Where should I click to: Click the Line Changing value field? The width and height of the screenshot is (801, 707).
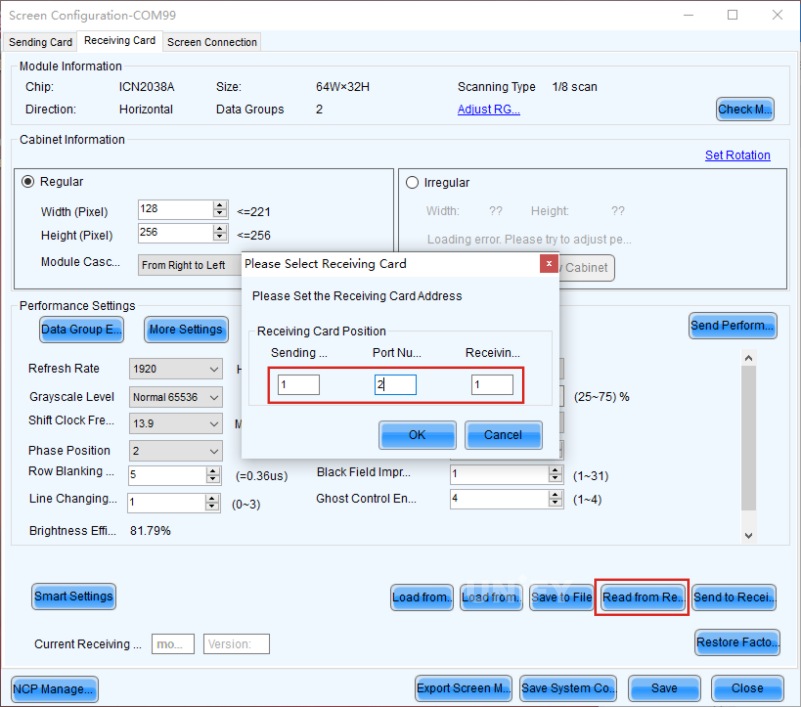coord(166,502)
